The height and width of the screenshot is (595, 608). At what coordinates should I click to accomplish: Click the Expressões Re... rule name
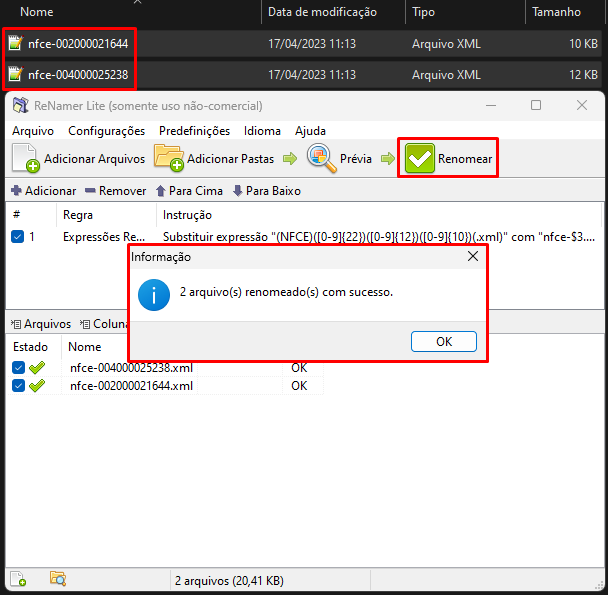(104, 237)
